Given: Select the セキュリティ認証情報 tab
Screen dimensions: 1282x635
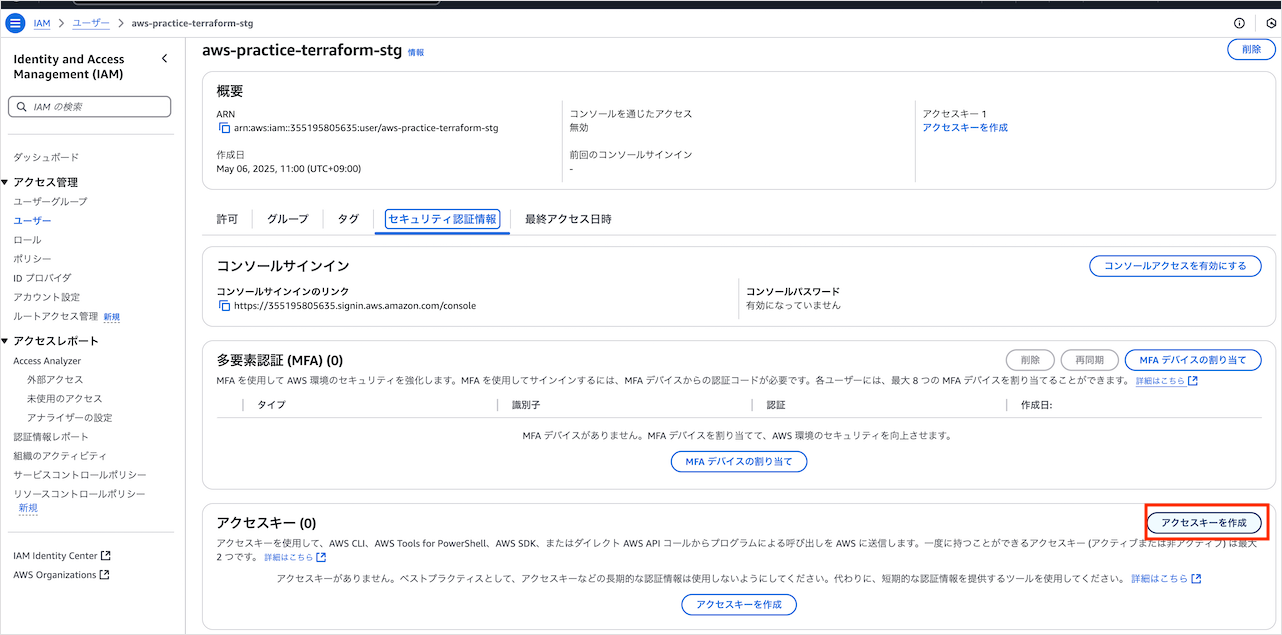Looking at the screenshot, I should point(443,219).
